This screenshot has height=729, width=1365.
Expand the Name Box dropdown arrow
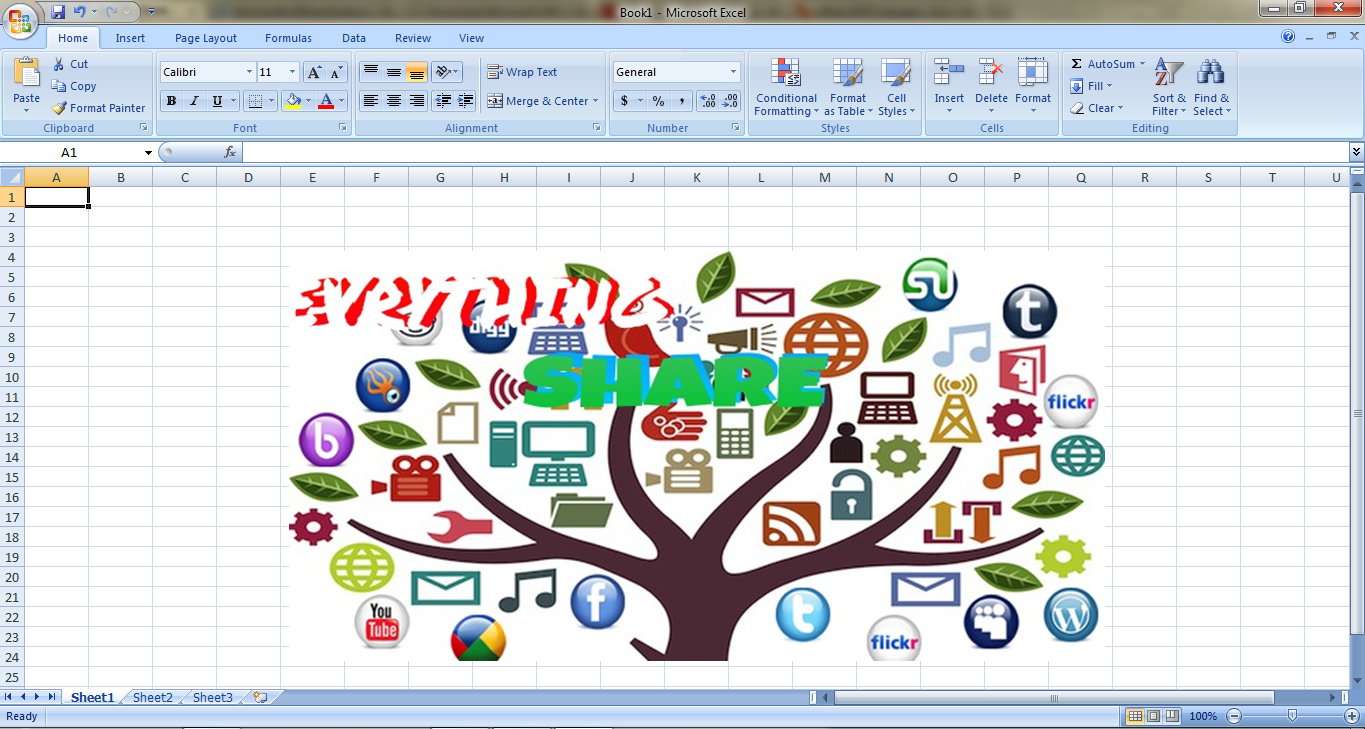(x=148, y=152)
